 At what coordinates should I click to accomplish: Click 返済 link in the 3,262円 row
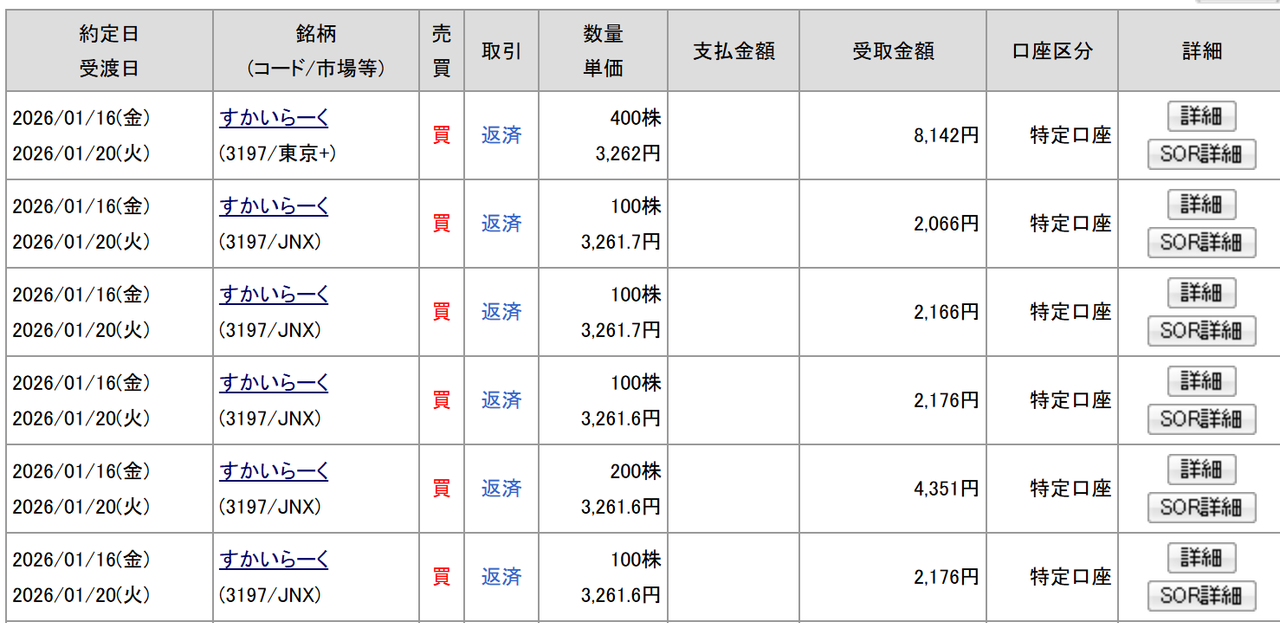pyautogui.click(x=501, y=135)
